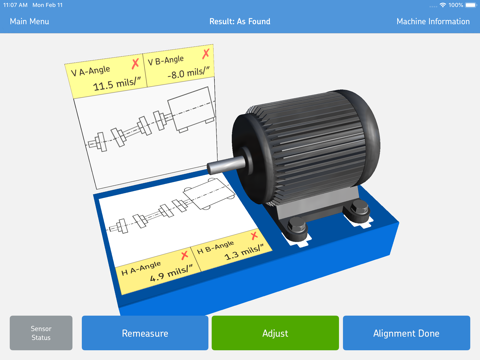Tap red X on H B-Angle
Screen dimensions: 480x360
(x=254, y=236)
